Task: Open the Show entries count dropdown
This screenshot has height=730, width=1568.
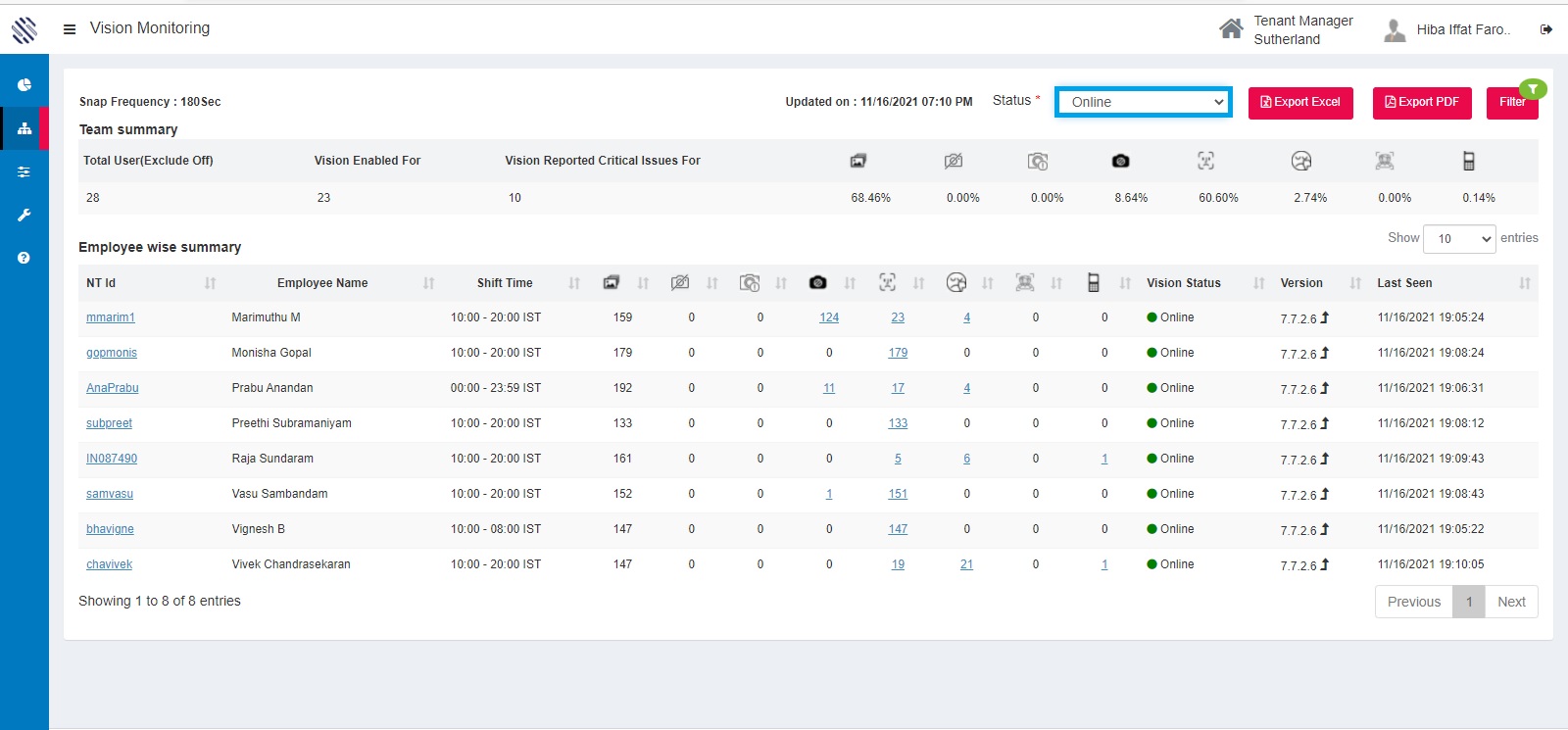Action: [1458, 239]
